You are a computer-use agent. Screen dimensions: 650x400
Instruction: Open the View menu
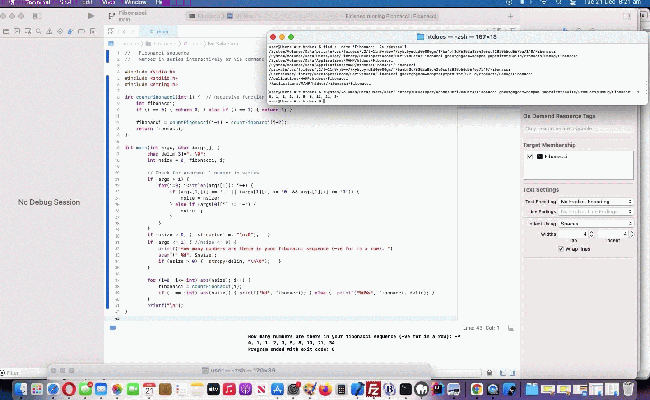109,2
